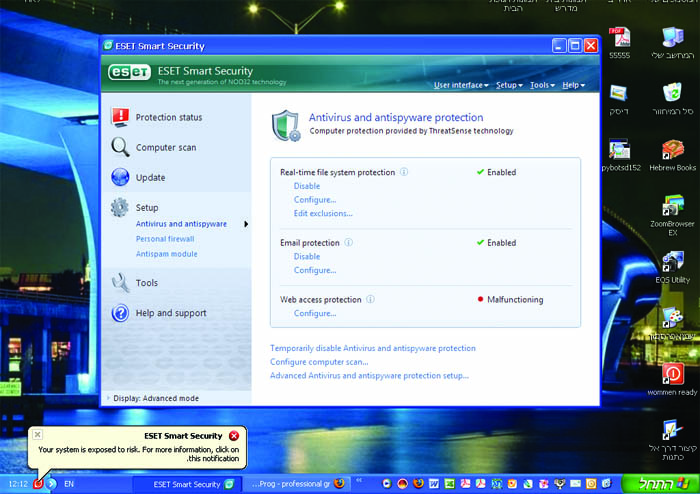Screen dimensions: 700x494
Task: Click the system exposed to risk notification text
Action: [x=138, y=454]
